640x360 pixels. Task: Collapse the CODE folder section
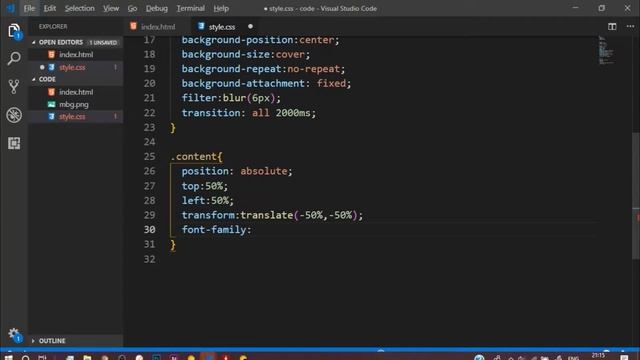(x=47, y=79)
